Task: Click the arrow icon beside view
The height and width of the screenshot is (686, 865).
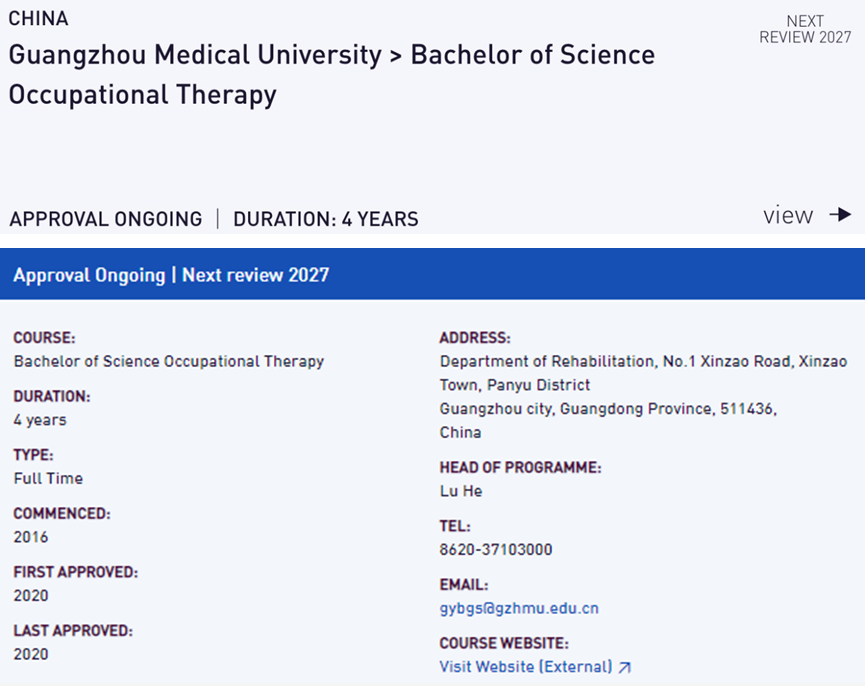Action: [x=840, y=215]
